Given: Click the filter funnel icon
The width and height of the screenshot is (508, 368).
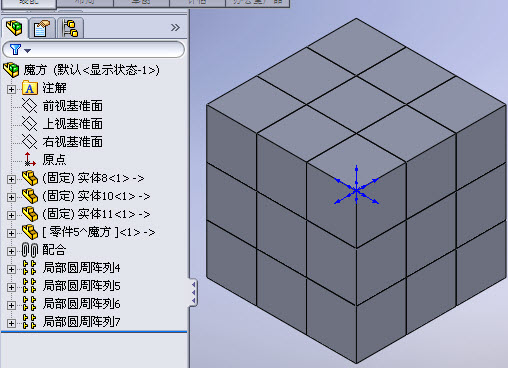Looking at the screenshot, I should 15,50.
